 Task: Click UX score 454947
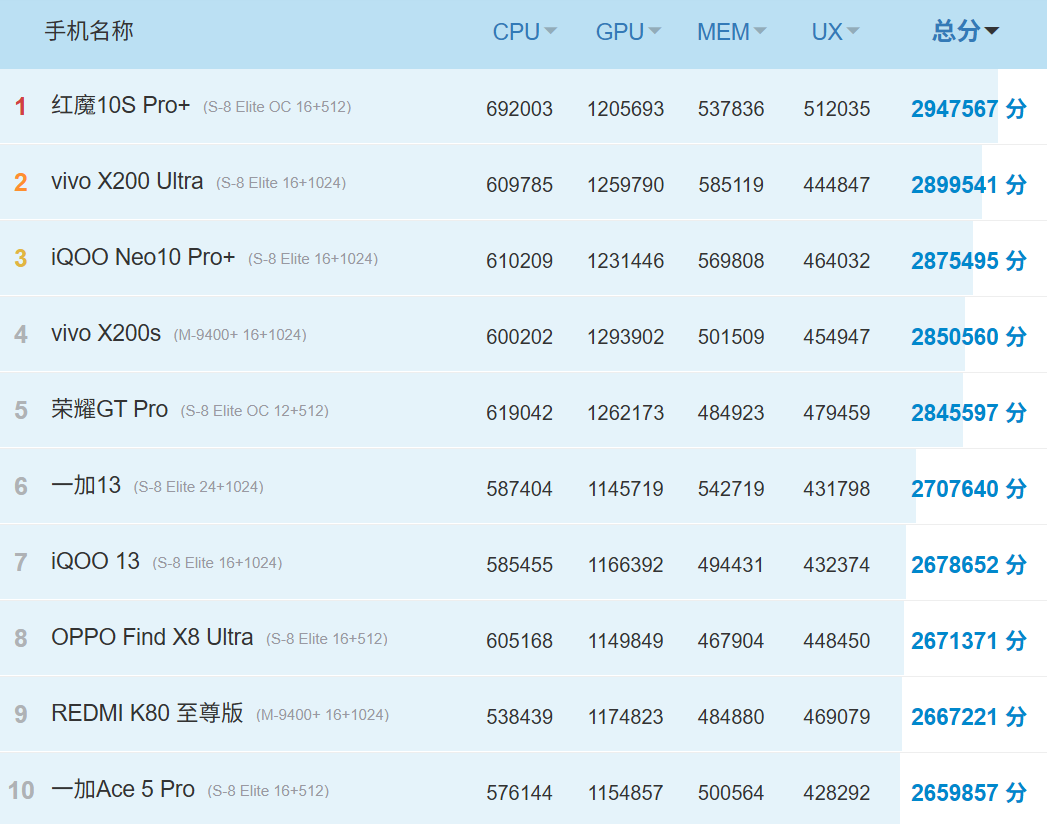(x=837, y=337)
